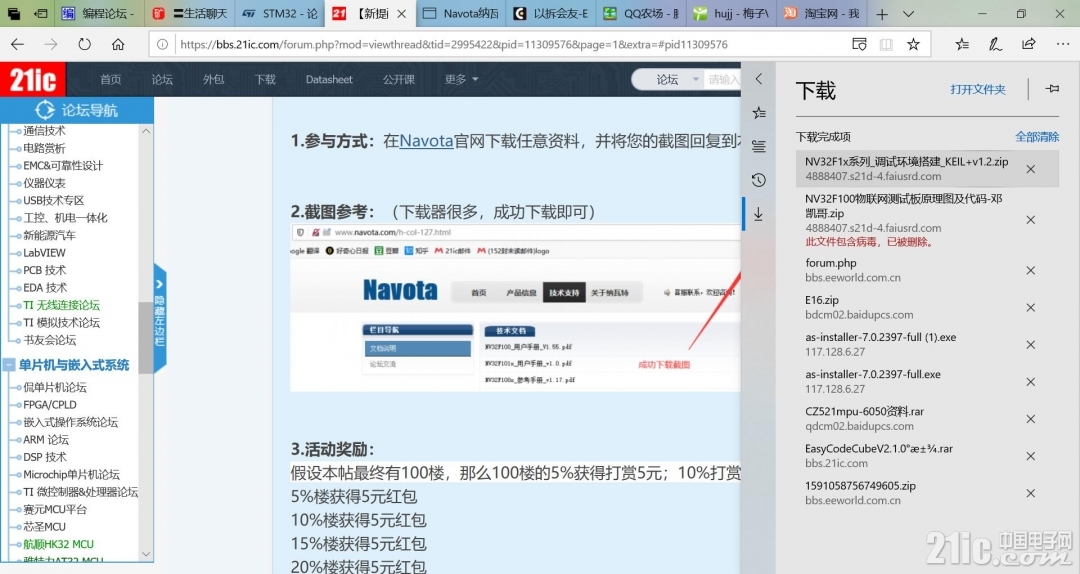Switch hub pane to Reading list
The width and height of the screenshot is (1080, 574).
(x=758, y=146)
